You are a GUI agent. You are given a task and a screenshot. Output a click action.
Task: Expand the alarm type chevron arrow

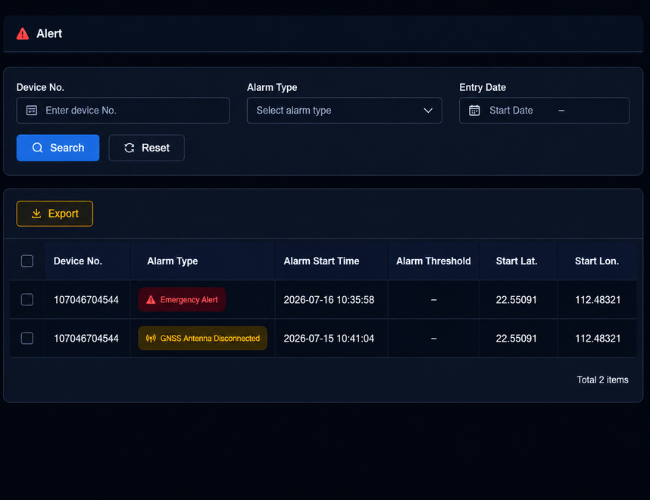coord(428,110)
